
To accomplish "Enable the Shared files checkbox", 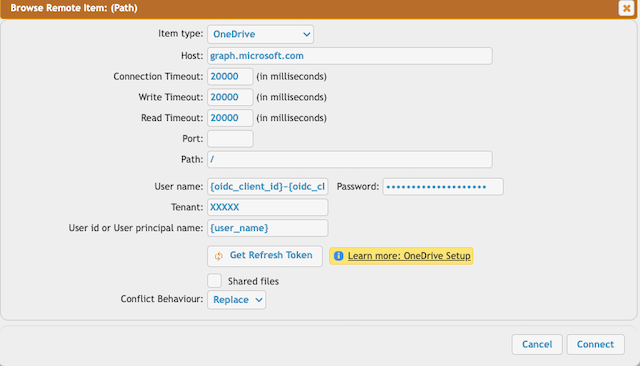I will point(215,281).
